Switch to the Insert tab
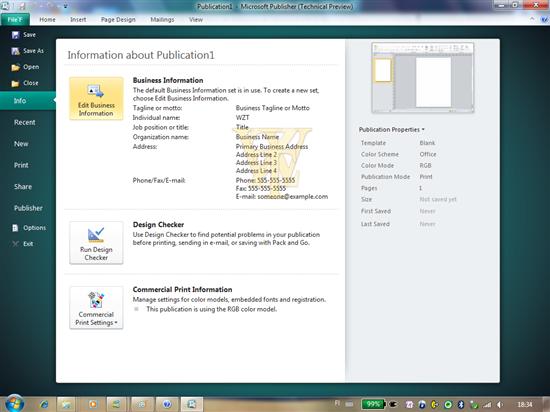This screenshot has height=412, width=550. pos(78,20)
